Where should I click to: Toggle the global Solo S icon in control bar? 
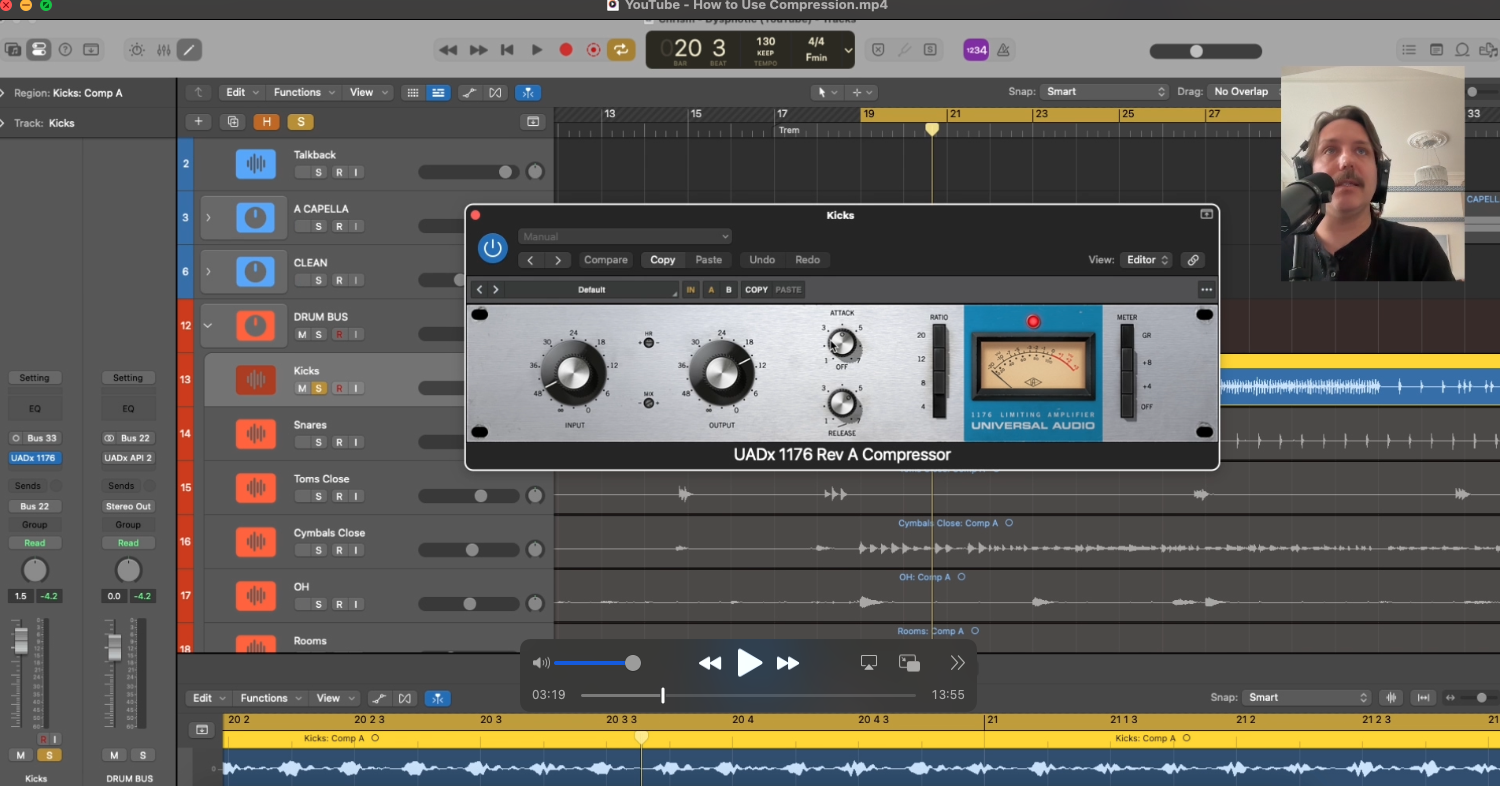coord(930,49)
